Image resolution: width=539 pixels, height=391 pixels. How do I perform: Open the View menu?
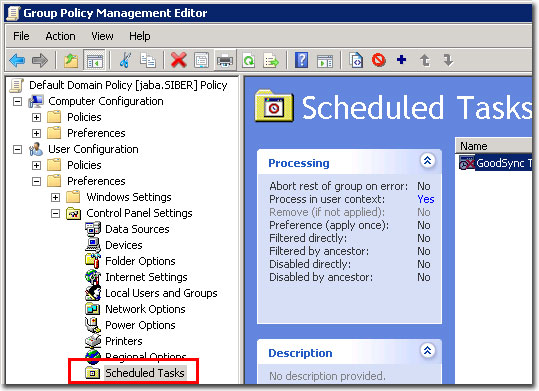click(x=102, y=36)
